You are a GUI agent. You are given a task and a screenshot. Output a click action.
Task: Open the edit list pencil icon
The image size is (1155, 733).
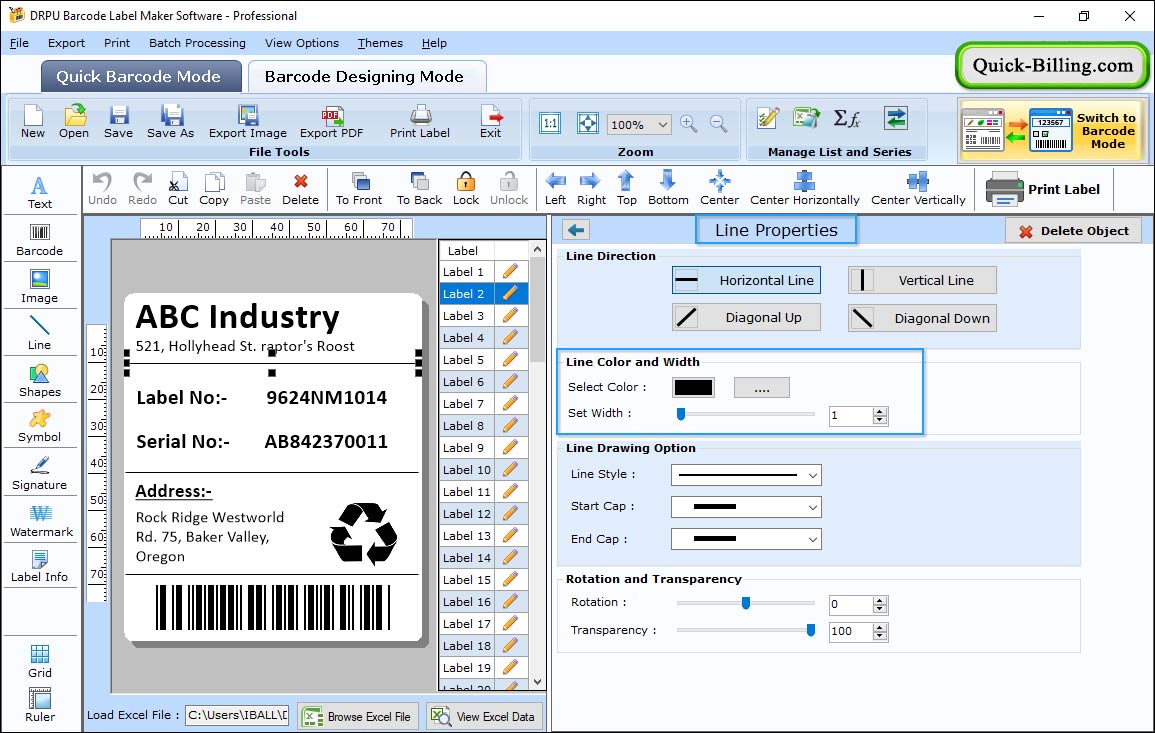pos(768,118)
